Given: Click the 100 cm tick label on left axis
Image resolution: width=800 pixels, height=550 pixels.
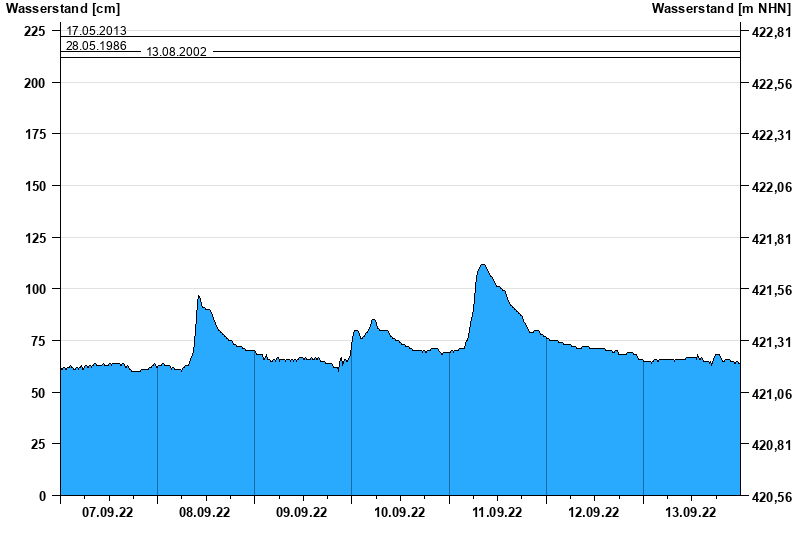Looking at the screenshot, I should click(x=35, y=289).
